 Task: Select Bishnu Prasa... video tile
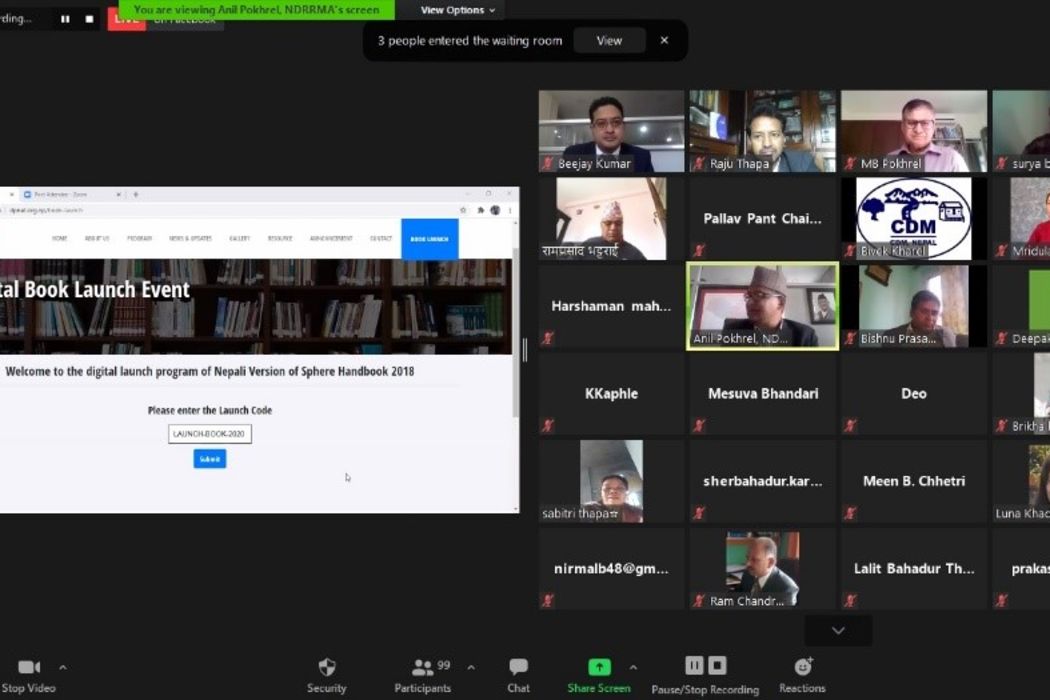pos(914,306)
